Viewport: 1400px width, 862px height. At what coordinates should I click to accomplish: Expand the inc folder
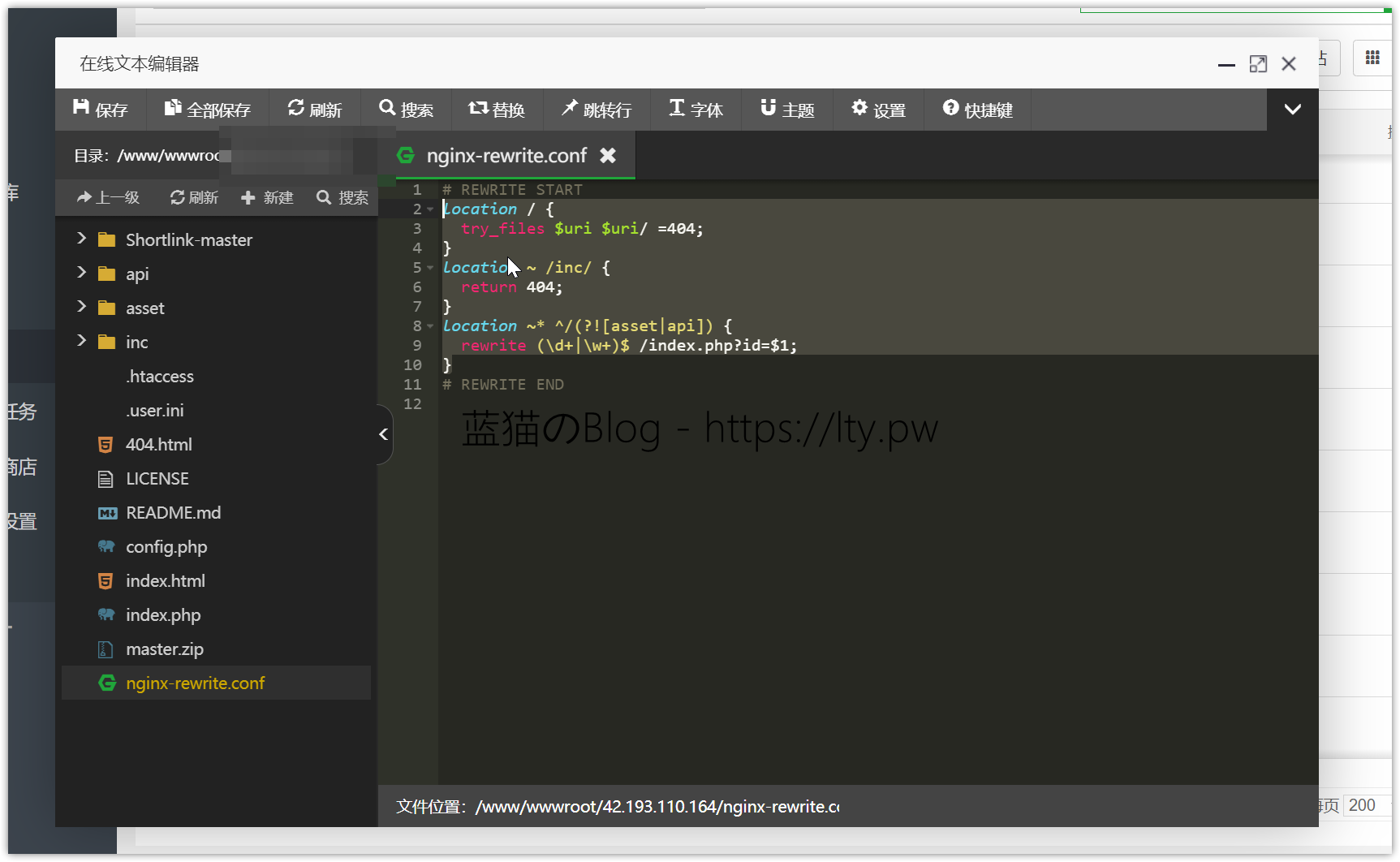click(81, 341)
